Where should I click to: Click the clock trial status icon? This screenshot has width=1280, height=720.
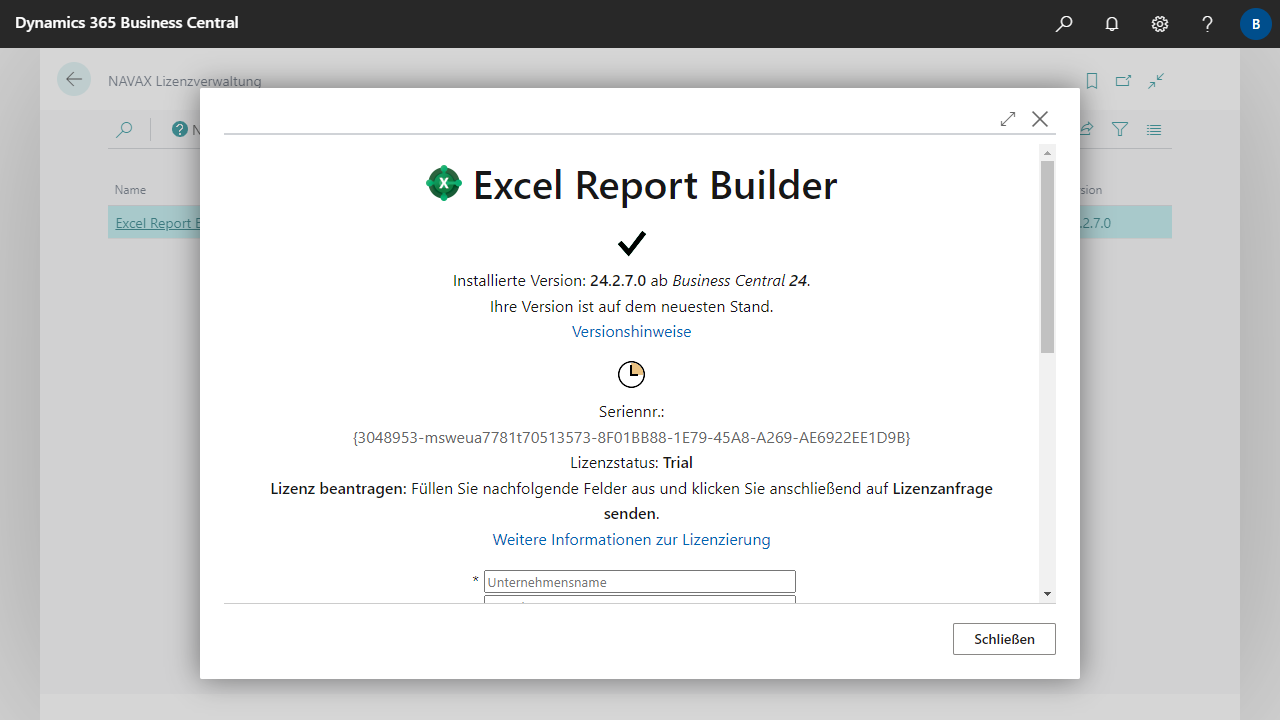click(x=631, y=374)
